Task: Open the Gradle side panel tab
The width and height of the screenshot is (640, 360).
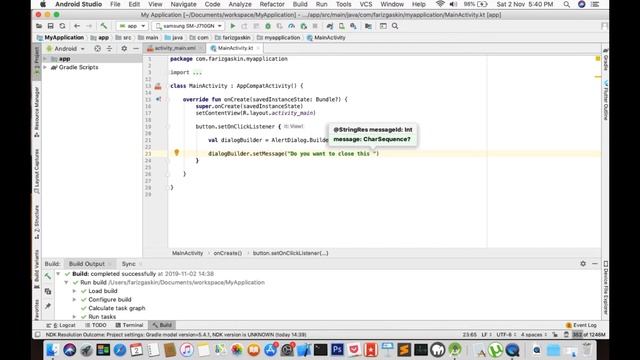Action: click(x=606, y=60)
